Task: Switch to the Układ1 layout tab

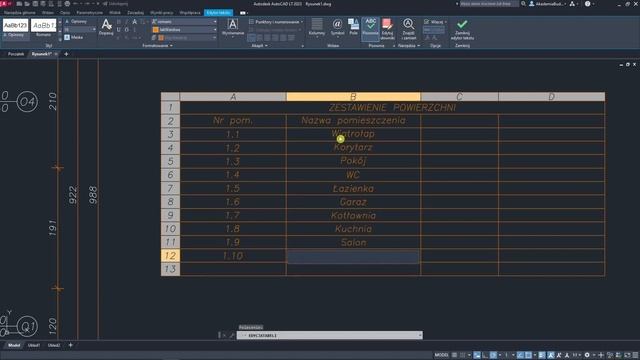Action: pyautogui.click(x=33, y=345)
